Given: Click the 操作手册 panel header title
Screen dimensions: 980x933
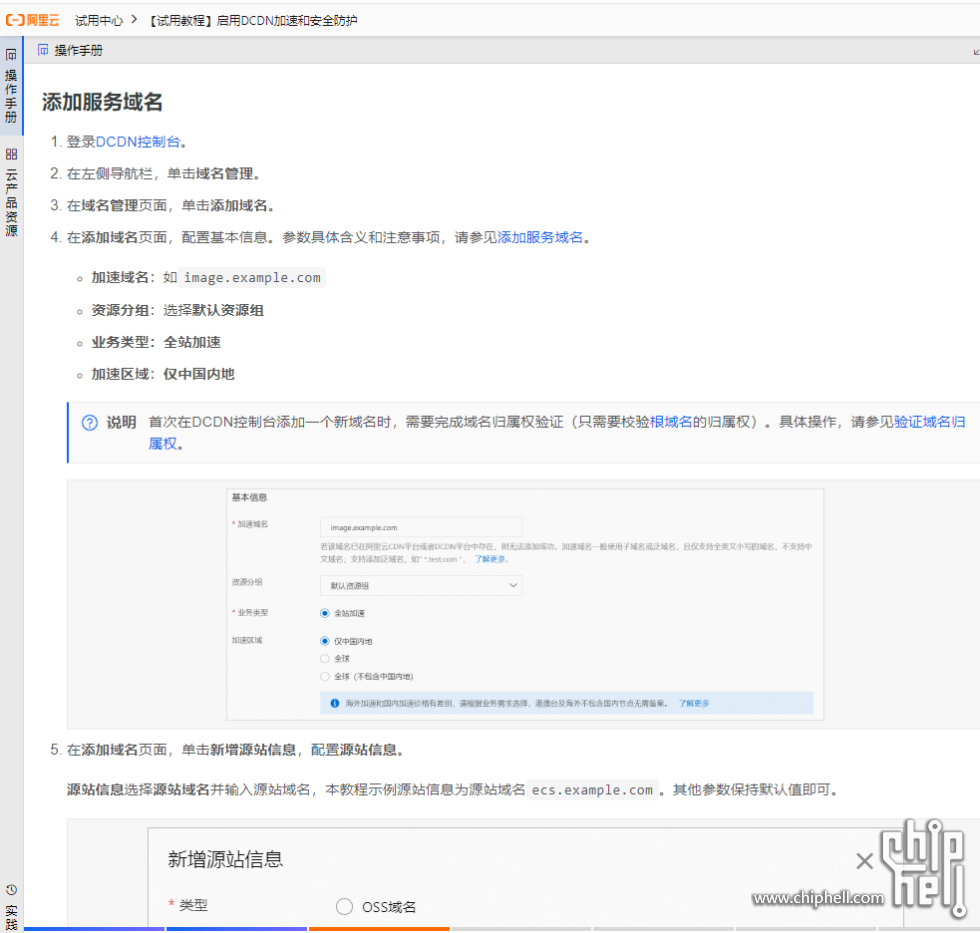Looking at the screenshot, I should click(79, 51).
